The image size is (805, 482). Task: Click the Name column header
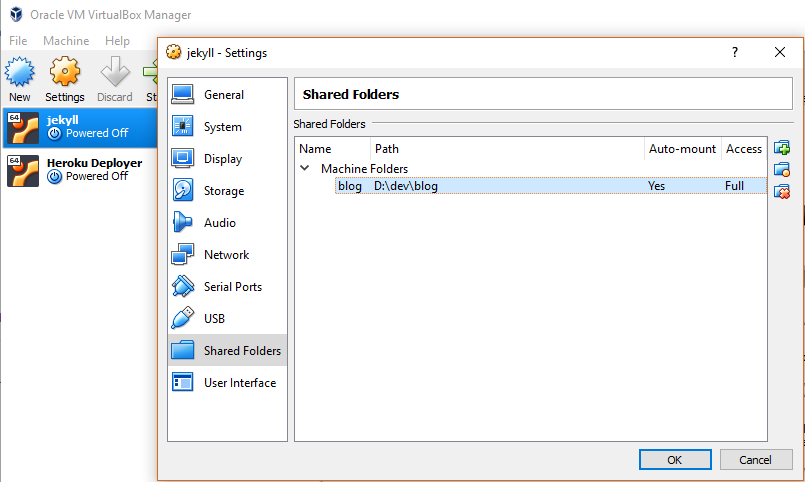tap(333, 149)
